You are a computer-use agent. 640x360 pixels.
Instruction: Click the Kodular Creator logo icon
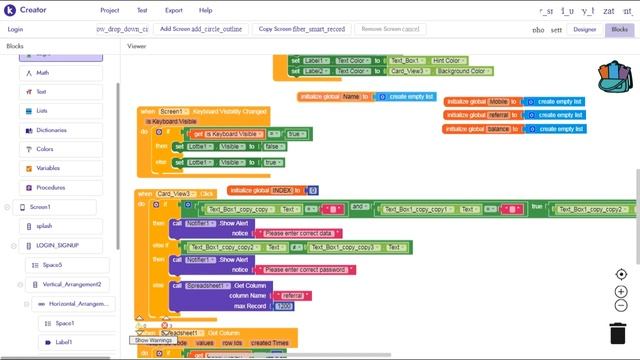[x=10, y=10]
